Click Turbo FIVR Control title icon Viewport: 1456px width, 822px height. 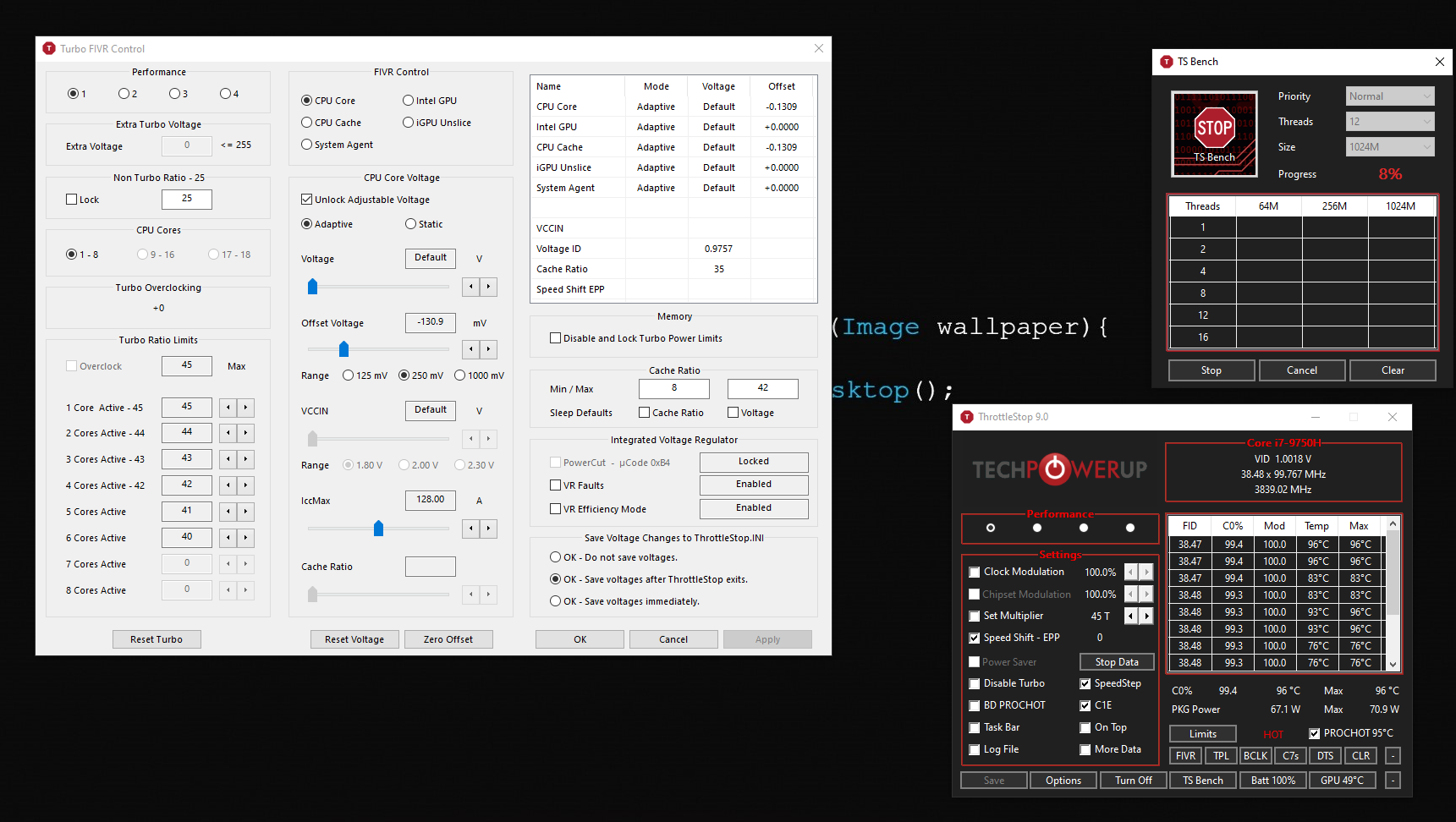click(49, 49)
